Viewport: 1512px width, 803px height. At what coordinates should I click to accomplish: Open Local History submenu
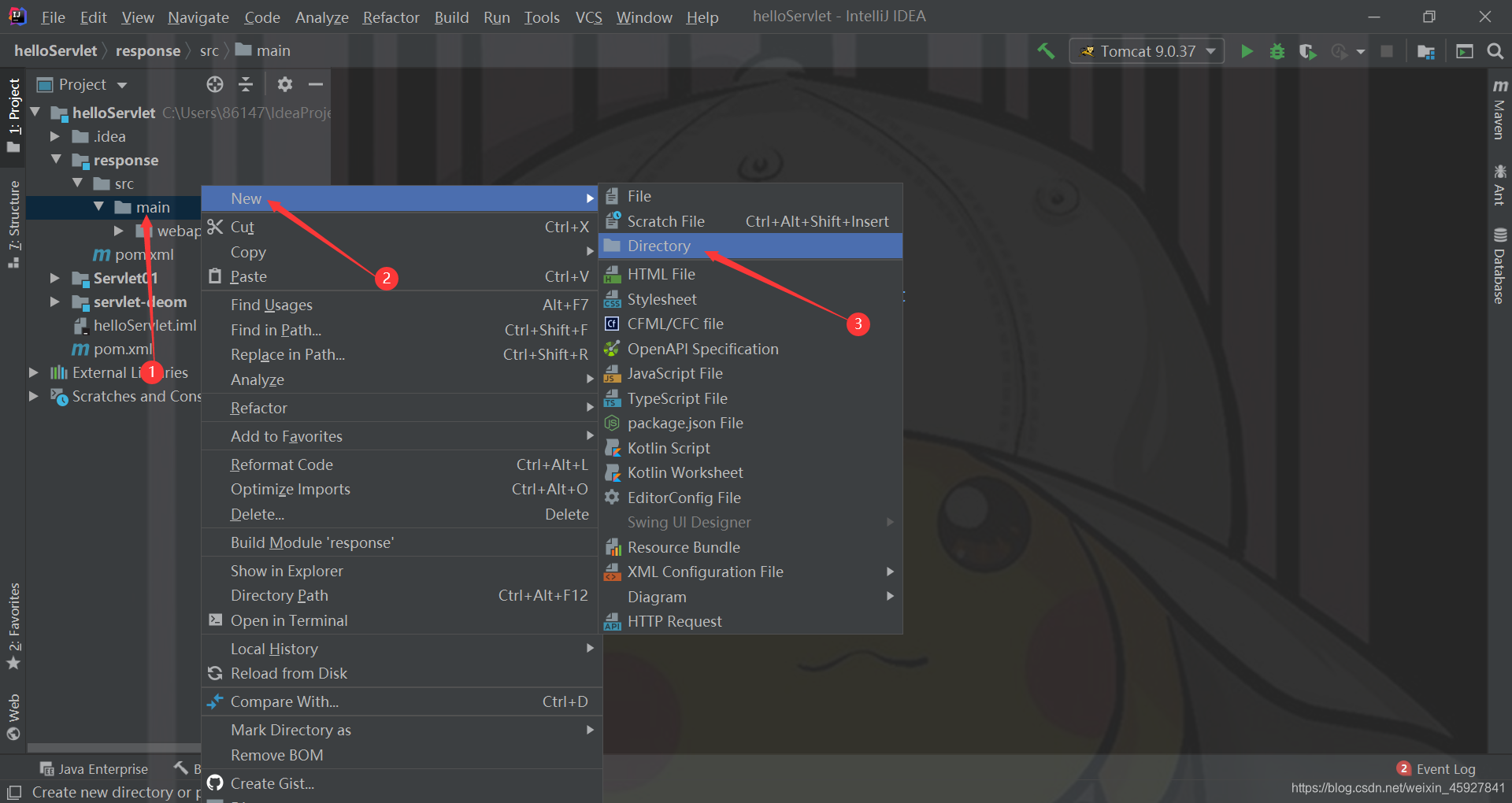(x=400, y=649)
